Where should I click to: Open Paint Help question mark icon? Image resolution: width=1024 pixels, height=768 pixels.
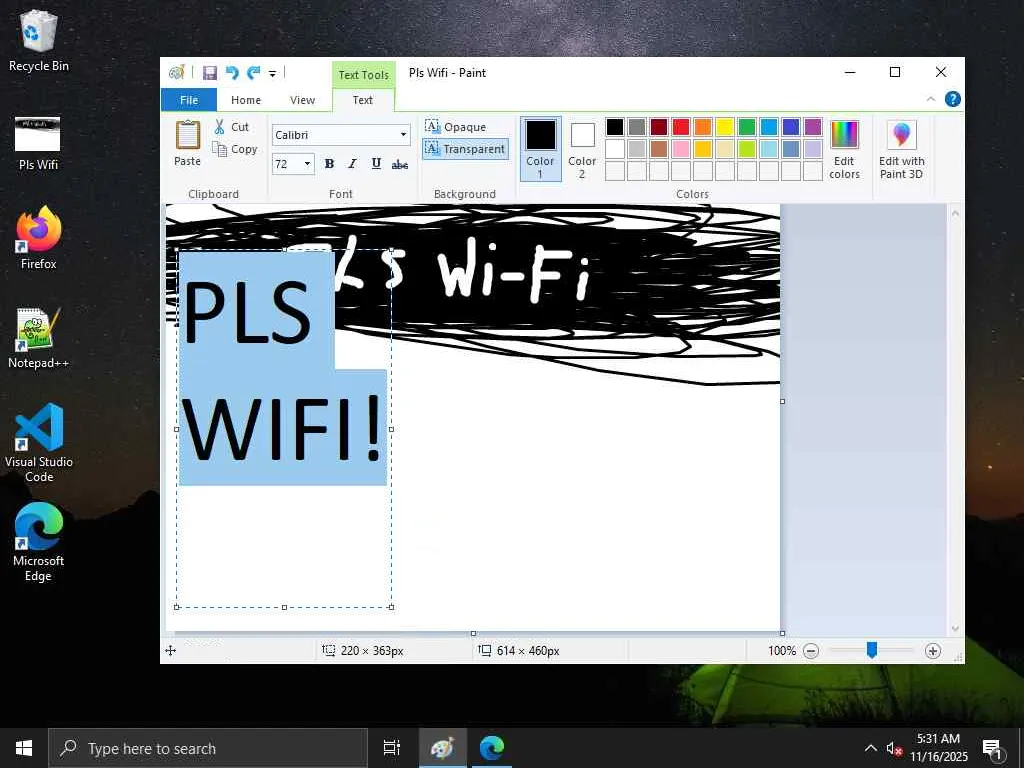coord(953,99)
